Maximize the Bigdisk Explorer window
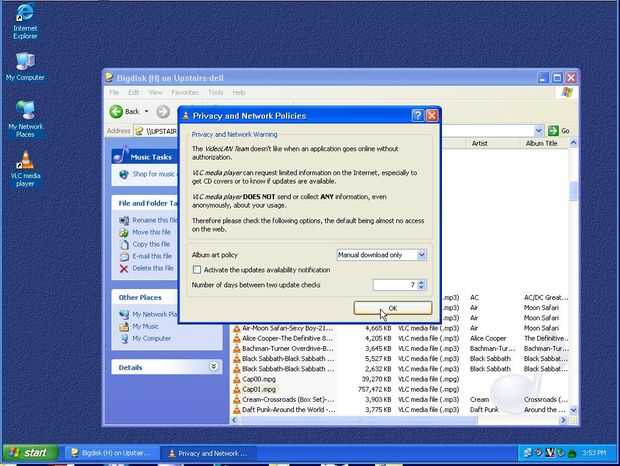 557,77
